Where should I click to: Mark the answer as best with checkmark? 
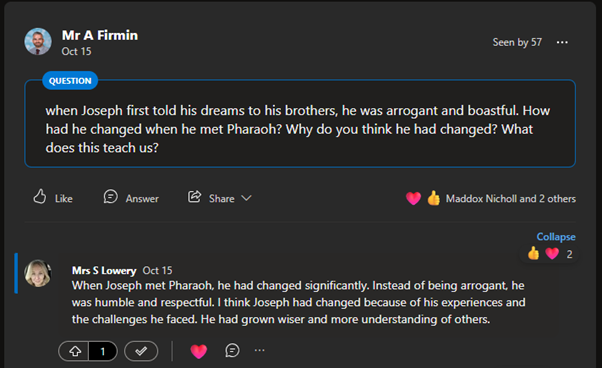pos(141,351)
